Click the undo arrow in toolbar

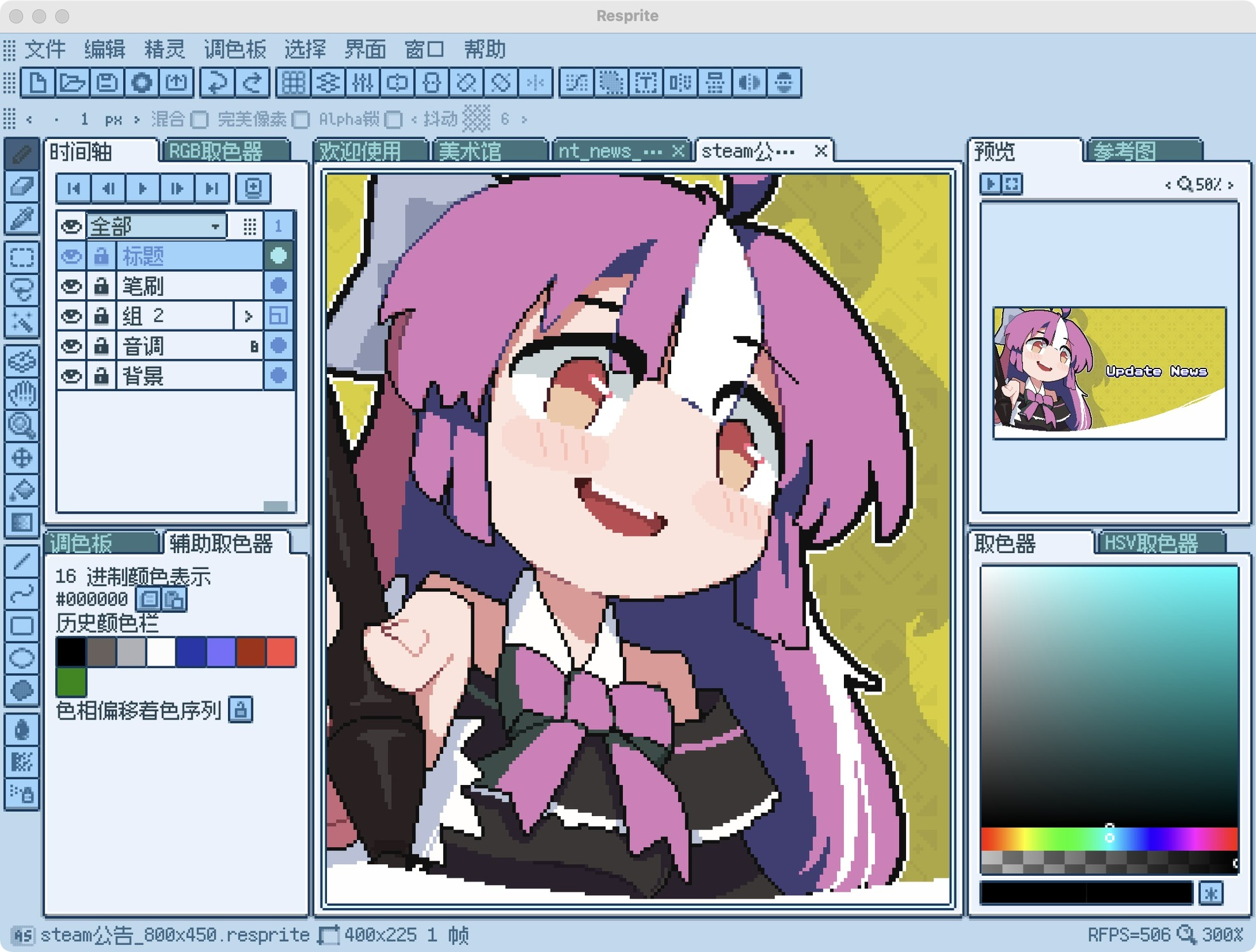pyautogui.click(x=217, y=83)
